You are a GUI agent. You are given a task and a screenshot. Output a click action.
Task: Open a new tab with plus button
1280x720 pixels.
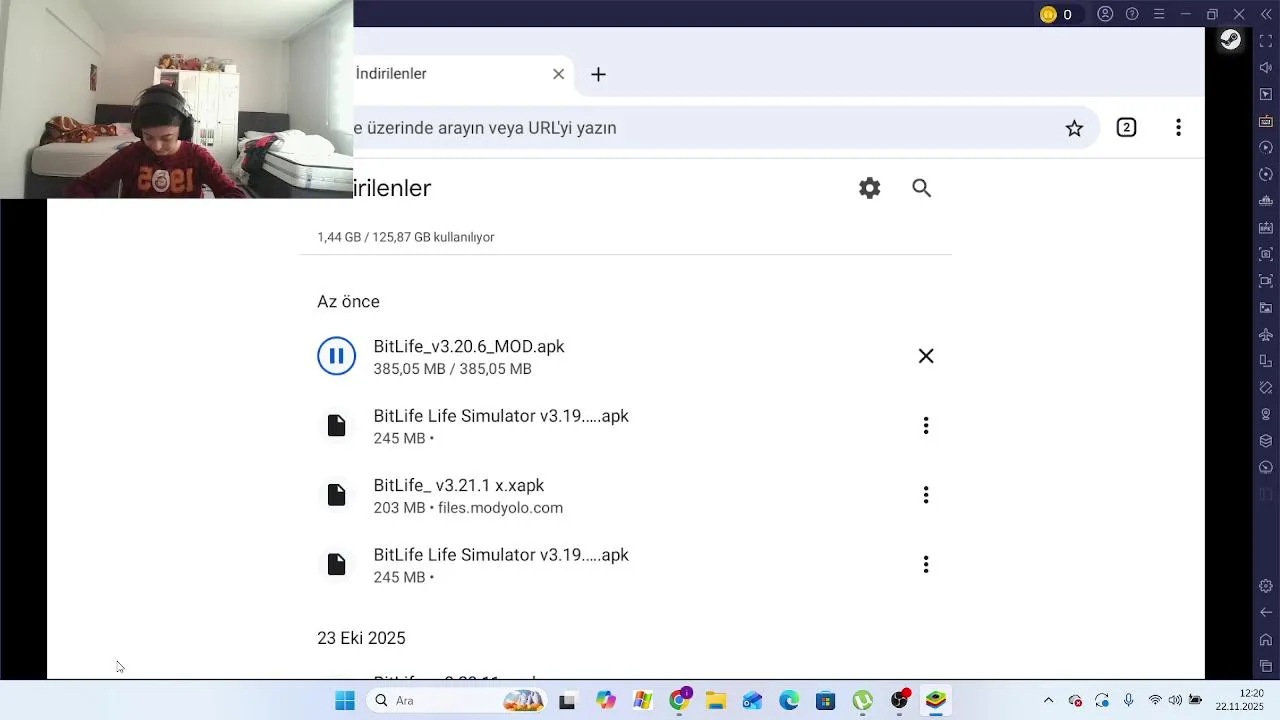point(598,74)
